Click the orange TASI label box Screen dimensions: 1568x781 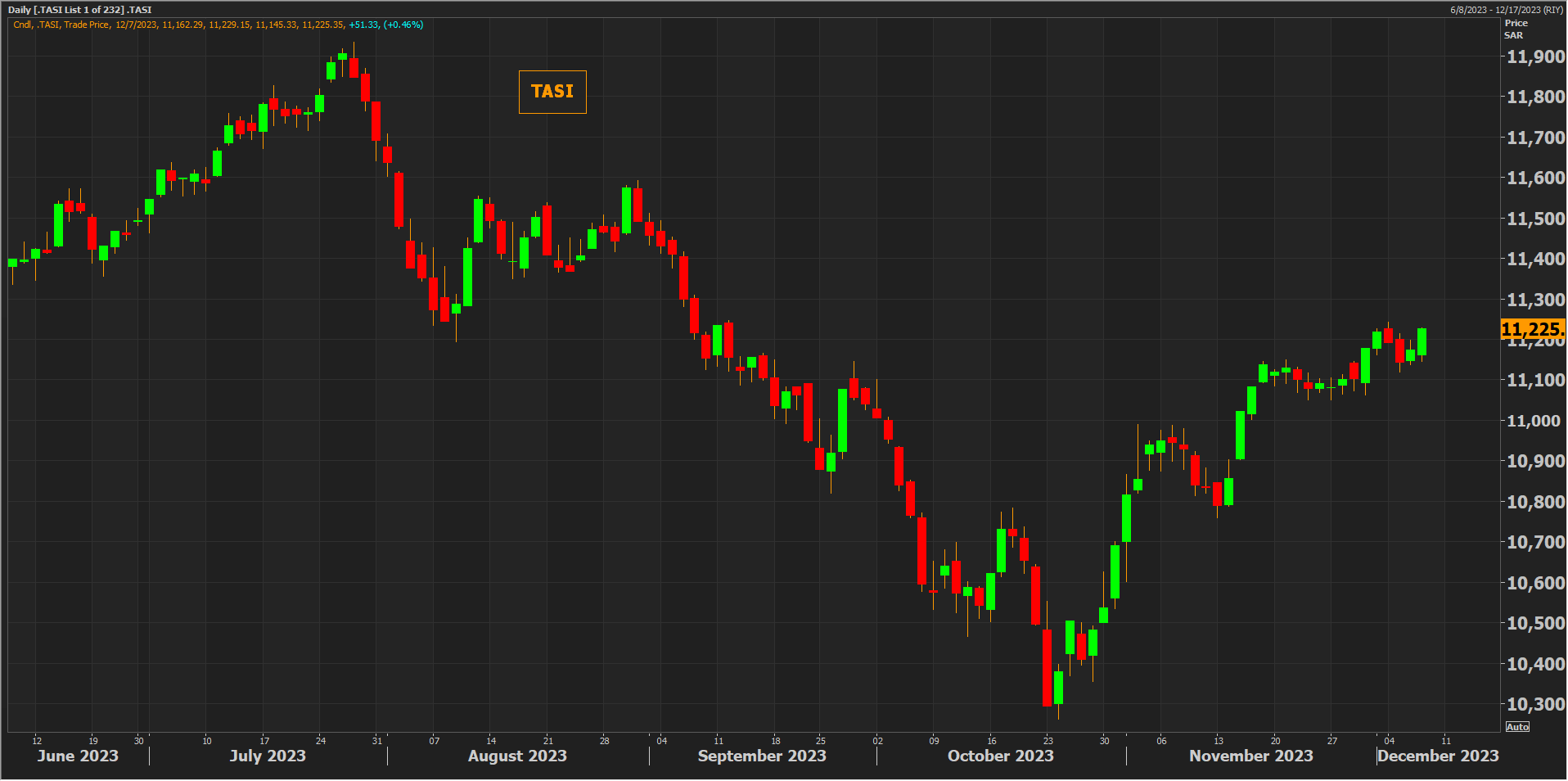pyautogui.click(x=552, y=92)
